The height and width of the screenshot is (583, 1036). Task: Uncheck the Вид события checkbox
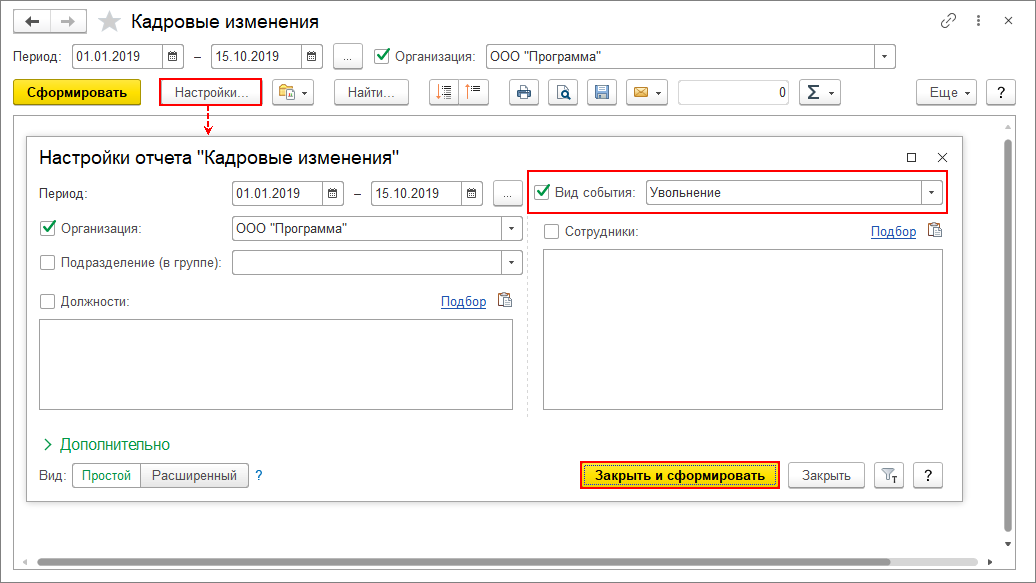[543, 192]
